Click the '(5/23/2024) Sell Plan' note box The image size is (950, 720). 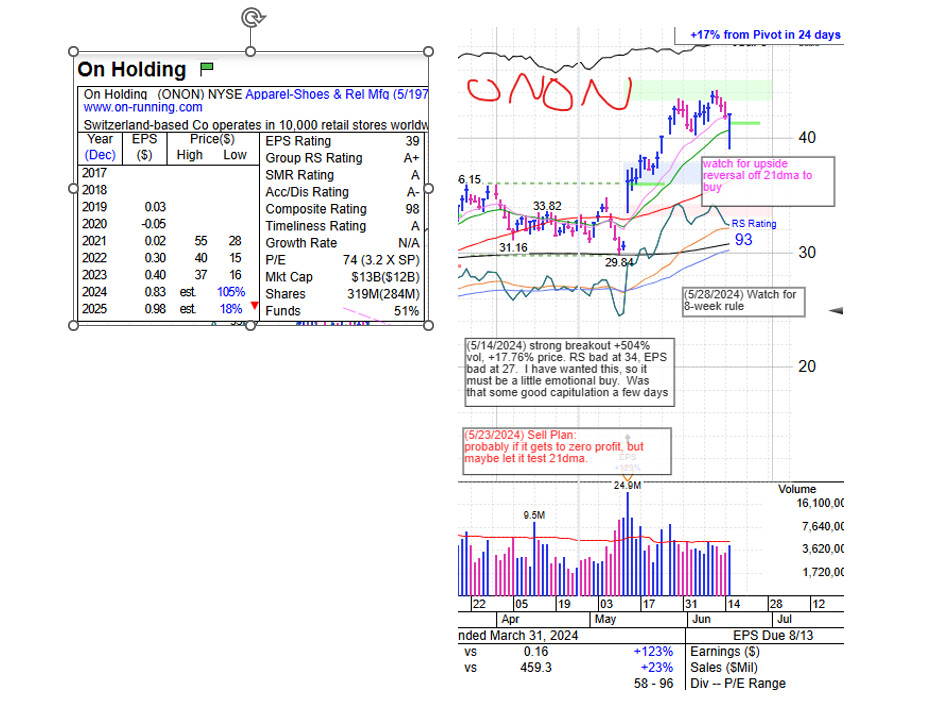point(568,451)
